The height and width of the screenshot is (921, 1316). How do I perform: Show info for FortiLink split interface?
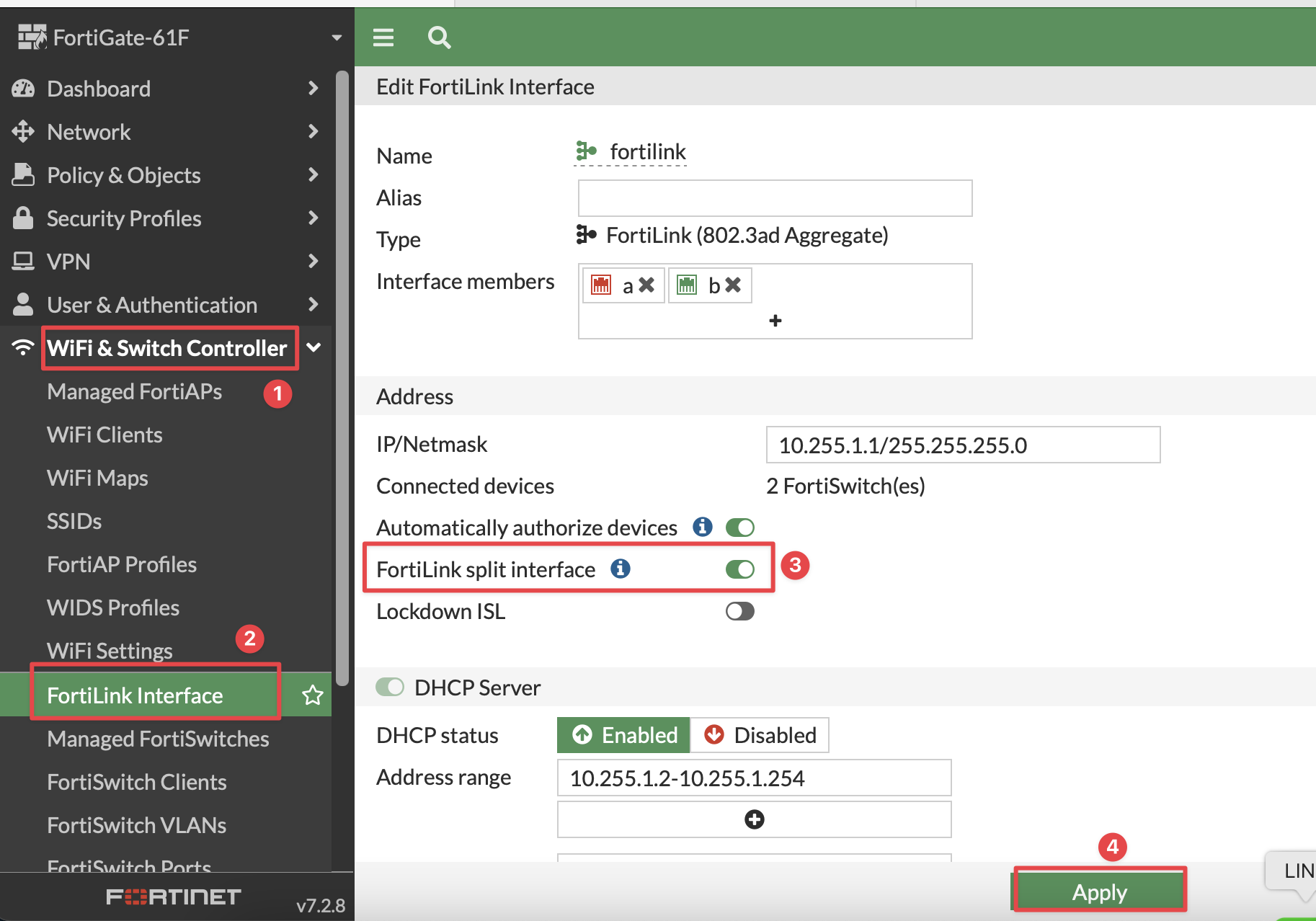coord(621,569)
